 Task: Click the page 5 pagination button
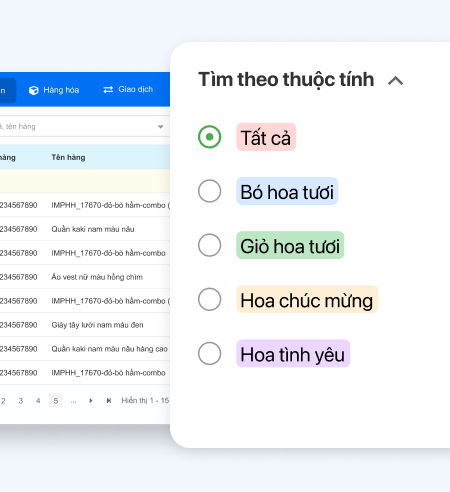(56, 401)
